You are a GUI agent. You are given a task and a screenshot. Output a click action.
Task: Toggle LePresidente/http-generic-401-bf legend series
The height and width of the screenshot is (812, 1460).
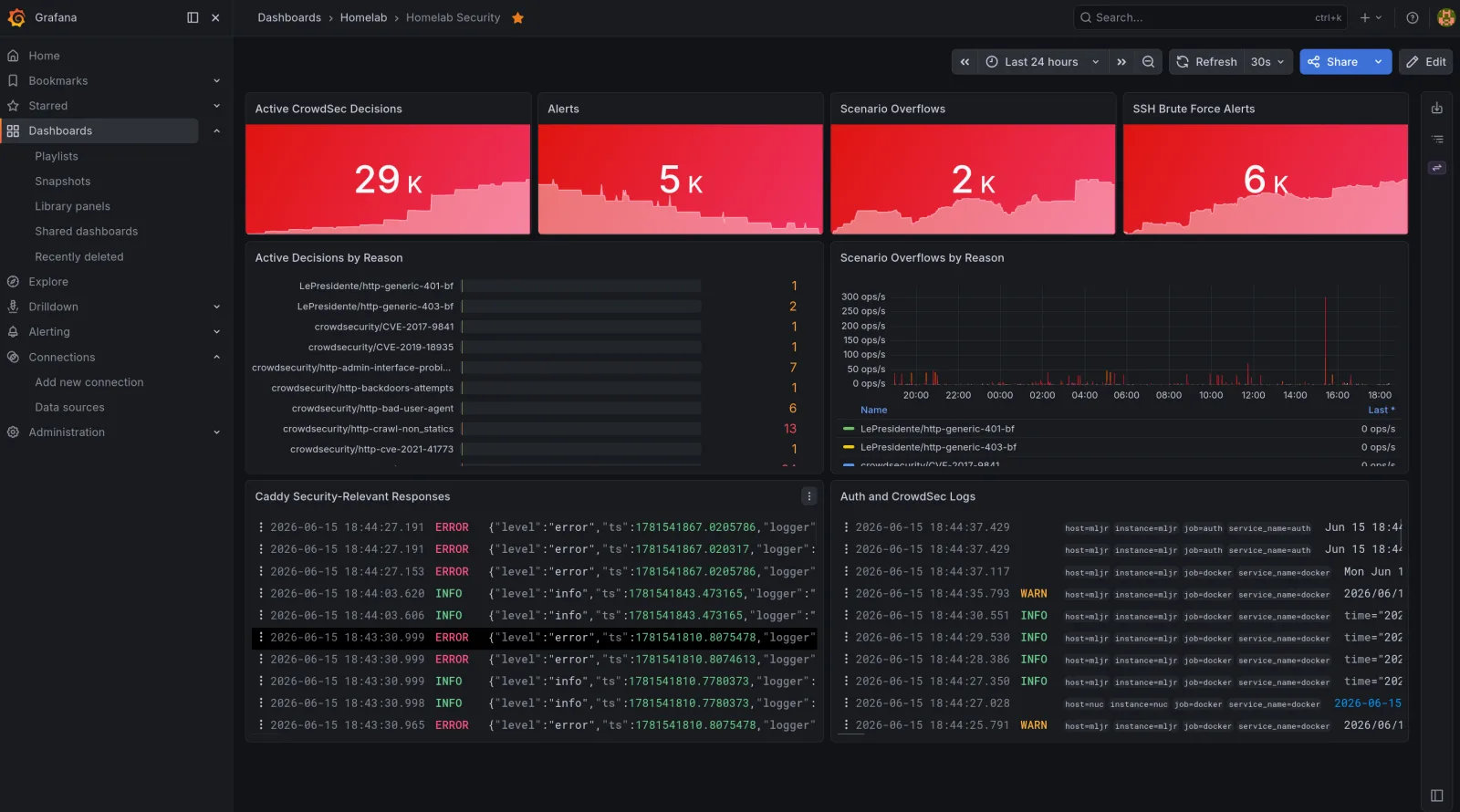(937, 429)
